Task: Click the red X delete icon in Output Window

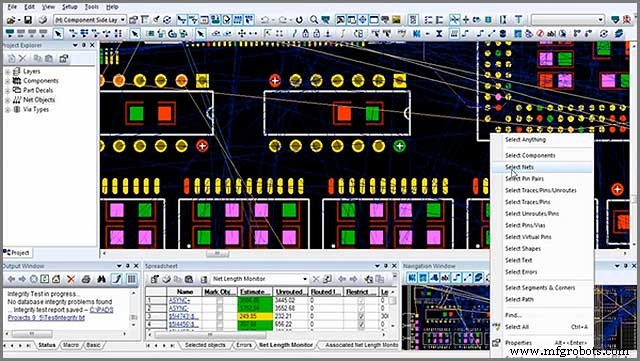Action: [x=71, y=279]
